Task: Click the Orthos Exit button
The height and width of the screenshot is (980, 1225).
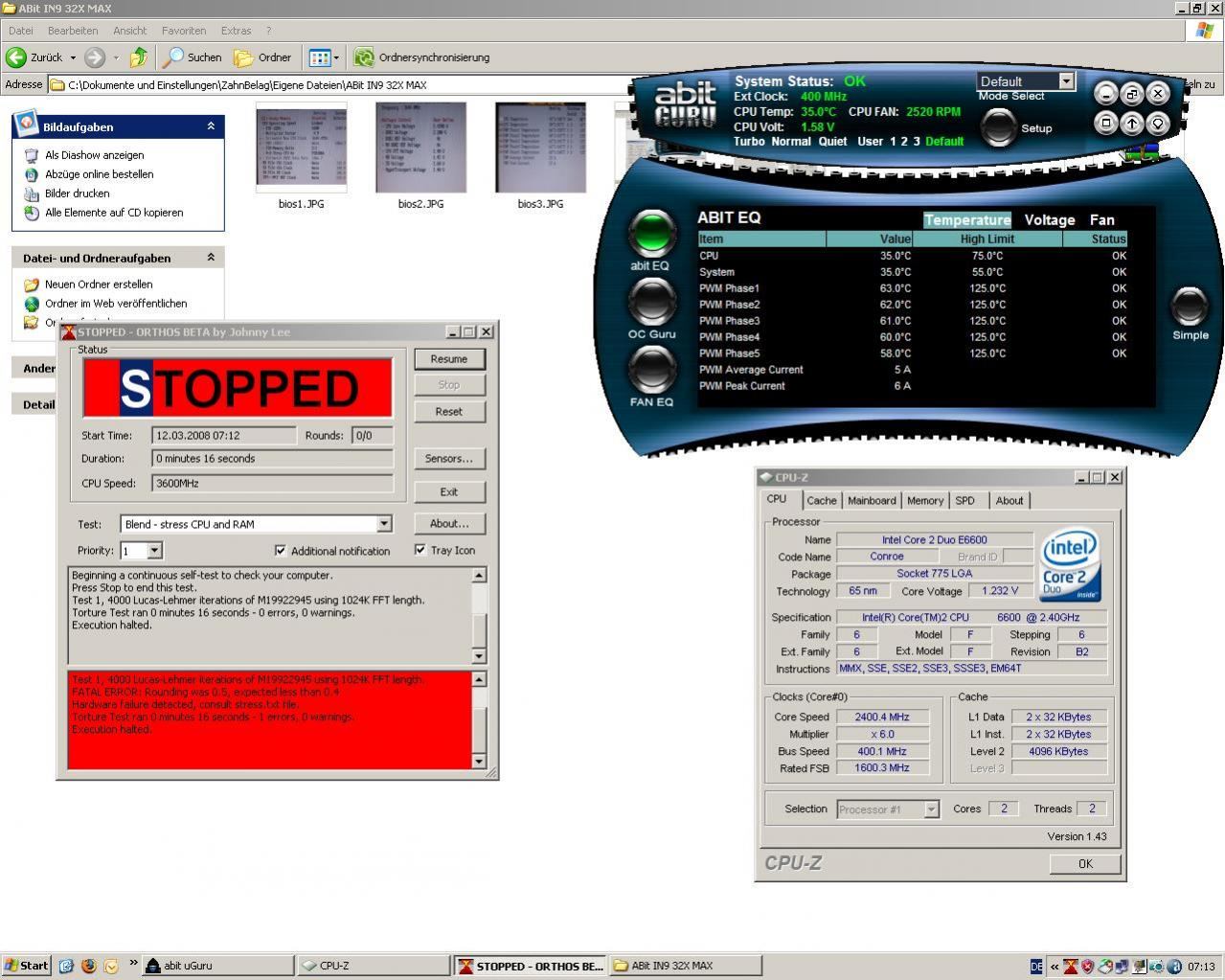Action: coord(449,491)
